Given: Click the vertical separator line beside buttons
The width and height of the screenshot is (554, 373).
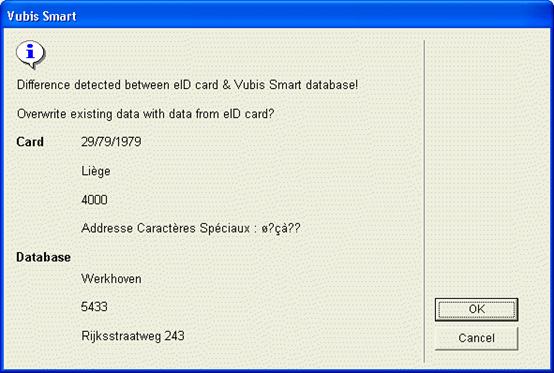Looking at the screenshot, I should tap(424, 201).
